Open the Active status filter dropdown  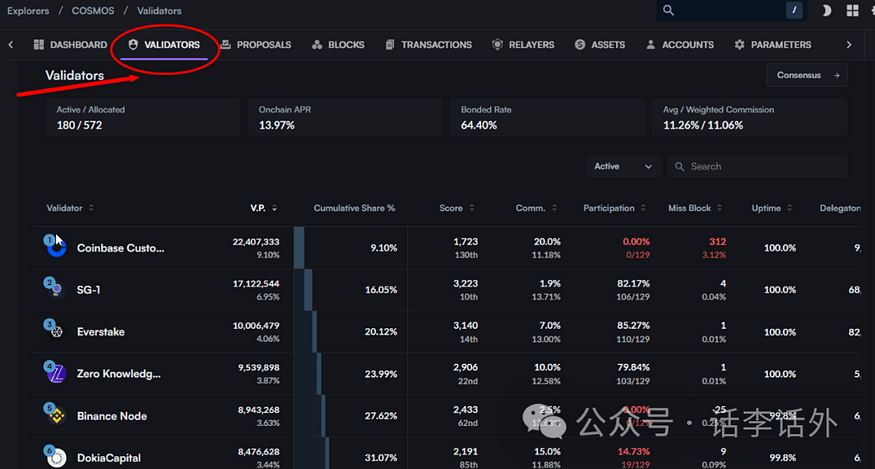coord(623,166)
